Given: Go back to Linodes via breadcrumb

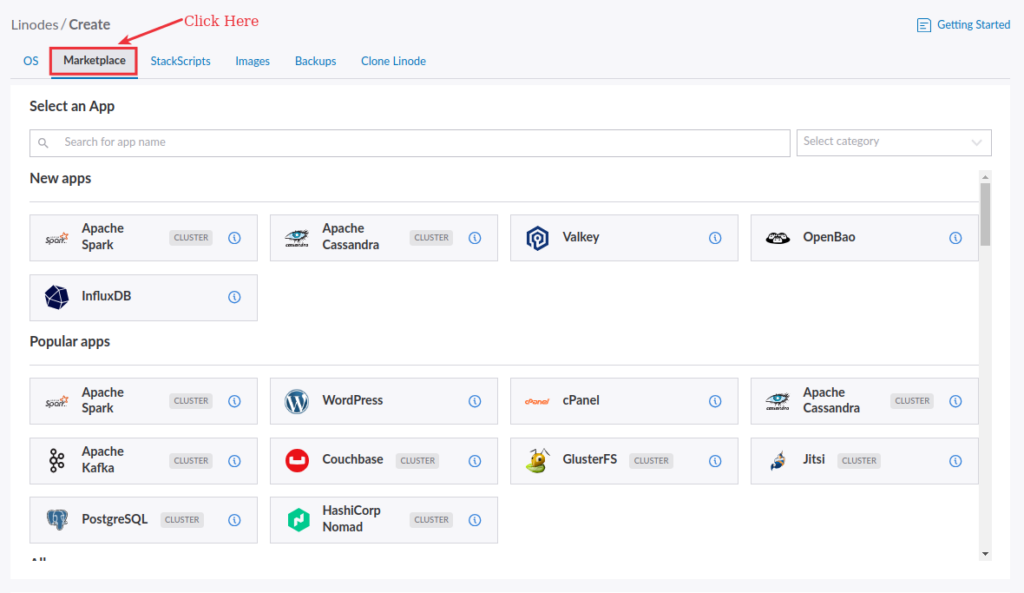Looking at the screenshot, I should pos(35,25).
